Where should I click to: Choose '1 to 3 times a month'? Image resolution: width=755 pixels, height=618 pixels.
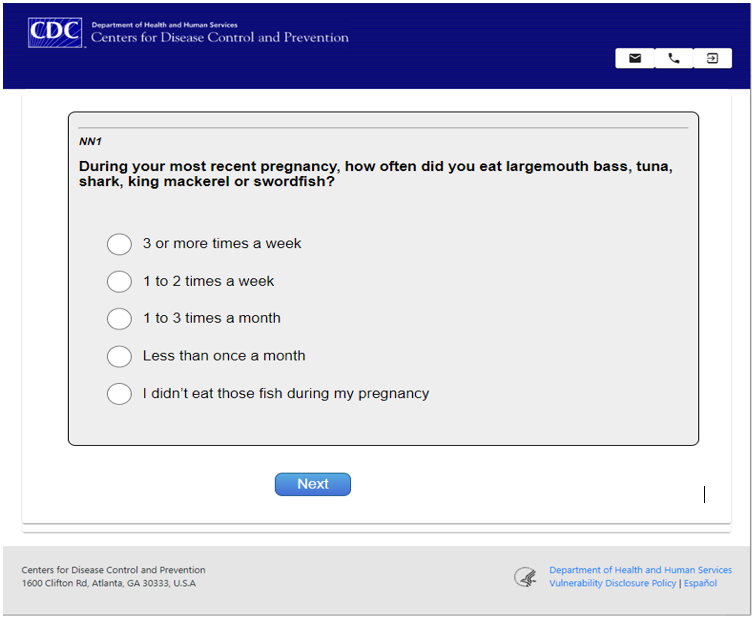(119, 319)
